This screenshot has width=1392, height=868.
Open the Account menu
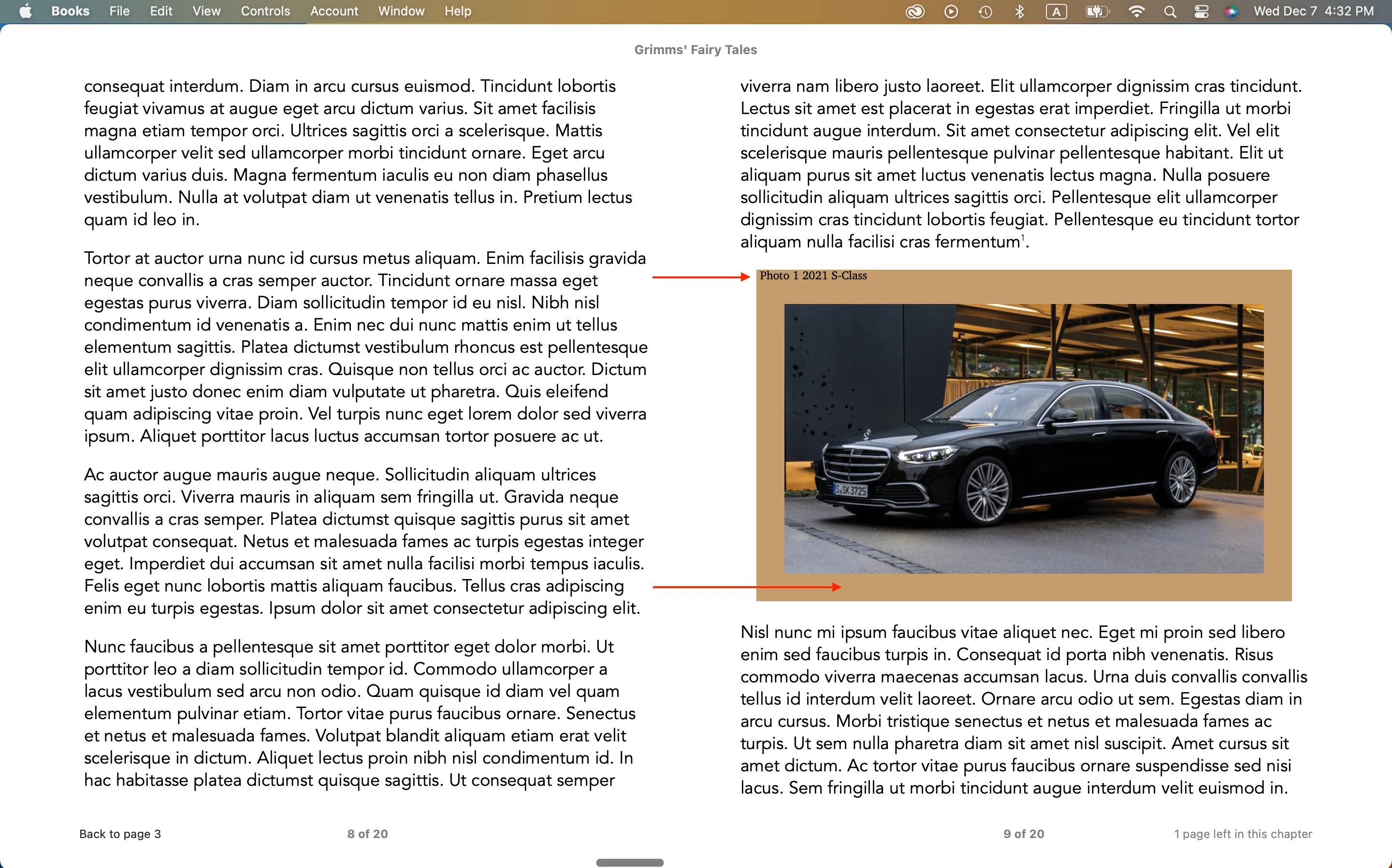point(333,12)
